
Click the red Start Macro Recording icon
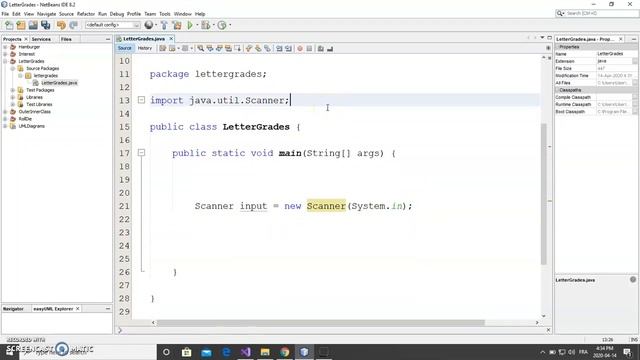300,49
